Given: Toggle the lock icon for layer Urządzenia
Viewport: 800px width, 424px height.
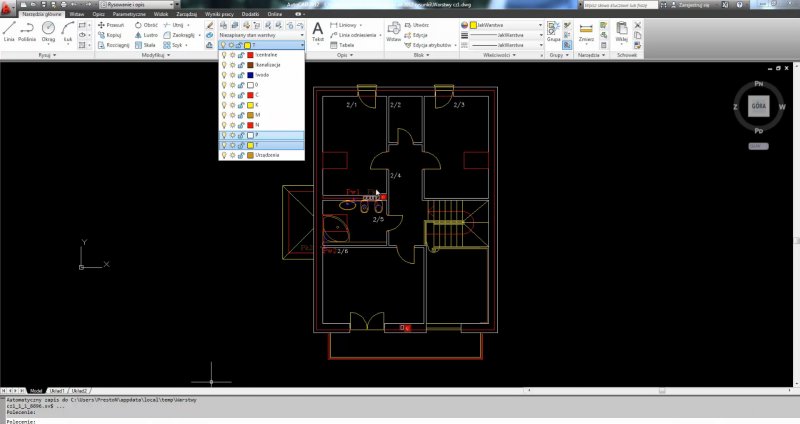Looking at the screenshot, I should [x=241, y=155].
